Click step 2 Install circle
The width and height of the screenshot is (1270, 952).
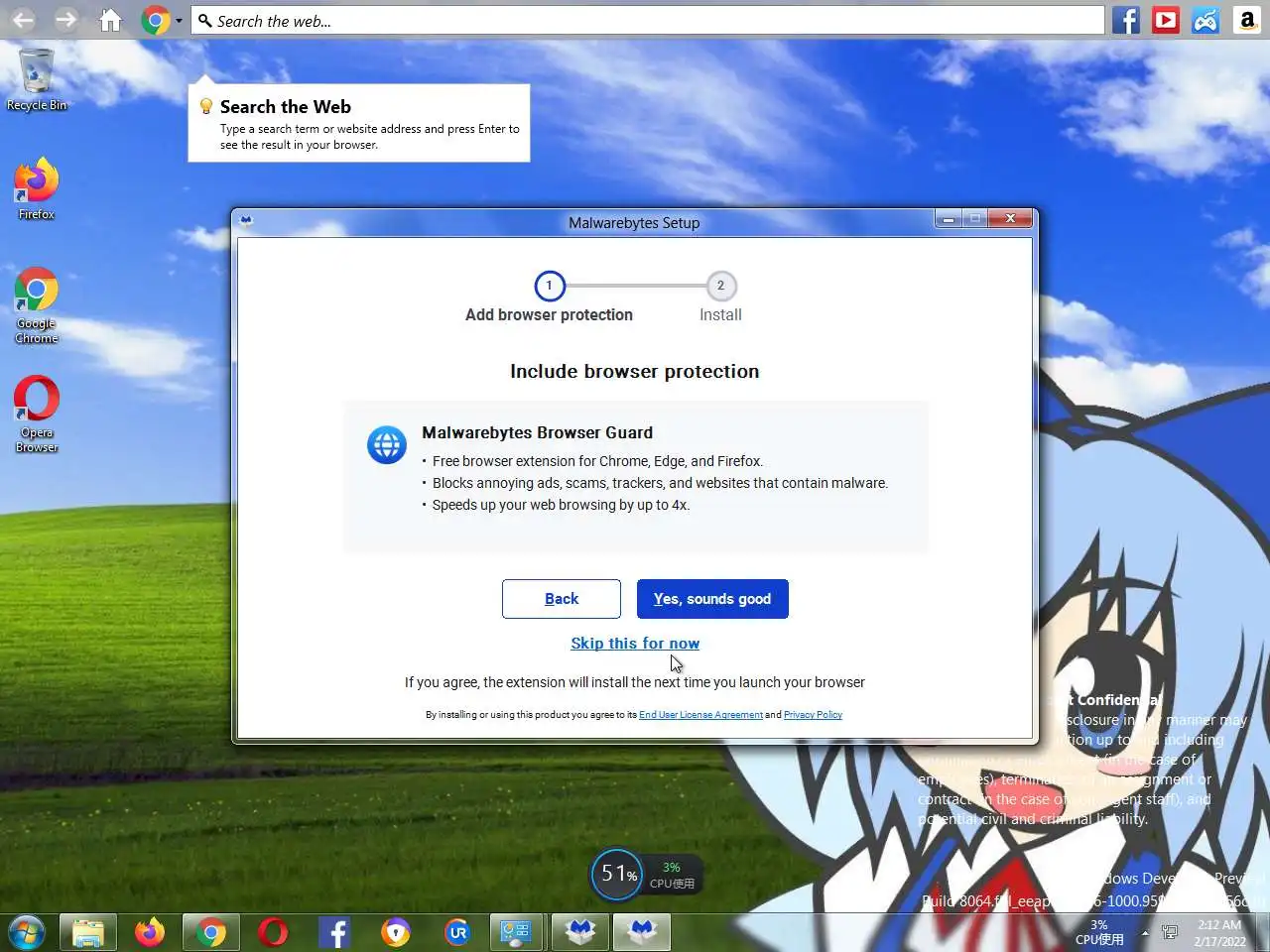pyautogui.click(x=721, y=286)
